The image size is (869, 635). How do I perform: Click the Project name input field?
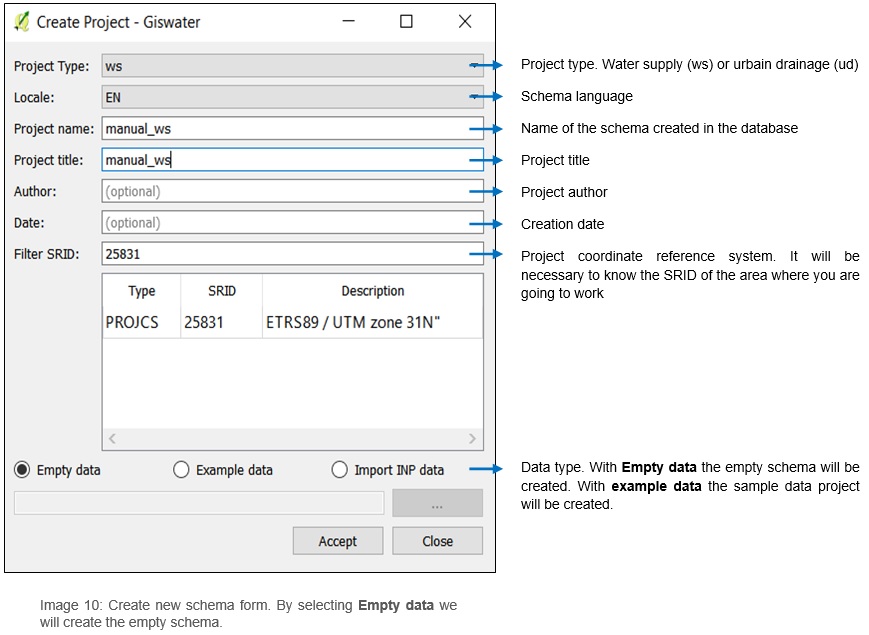[292, 128]
